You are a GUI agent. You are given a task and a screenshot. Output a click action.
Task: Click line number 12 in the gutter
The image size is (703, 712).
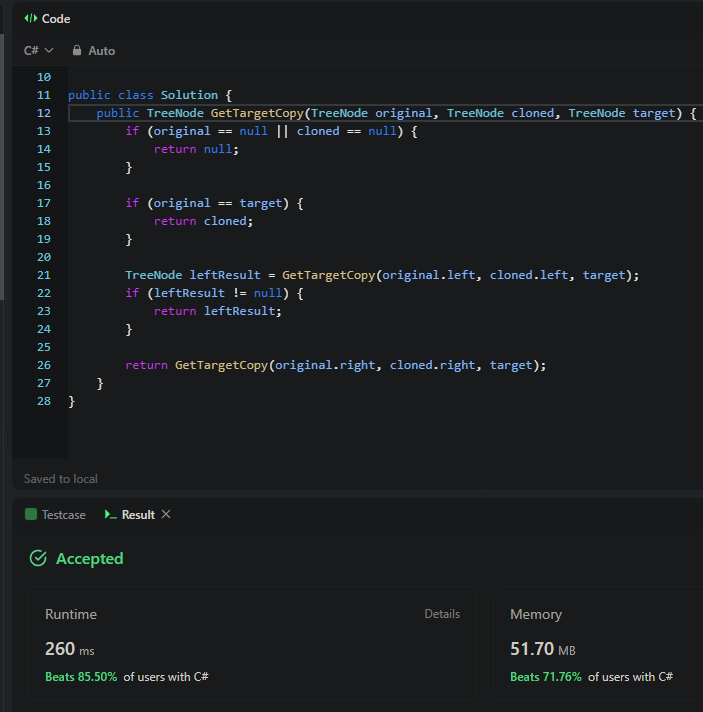(43, 113)
